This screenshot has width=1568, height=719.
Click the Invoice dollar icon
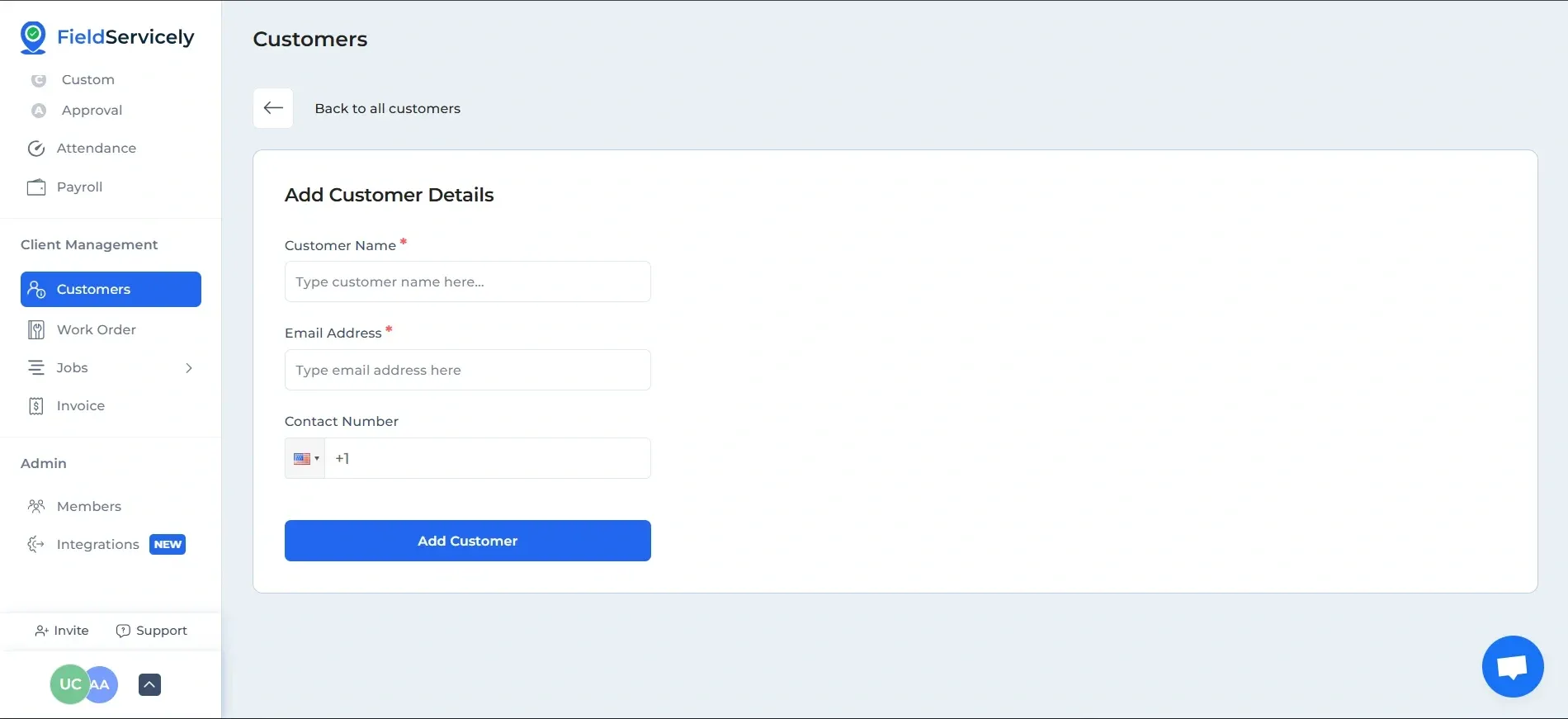[x=36, y=406]
